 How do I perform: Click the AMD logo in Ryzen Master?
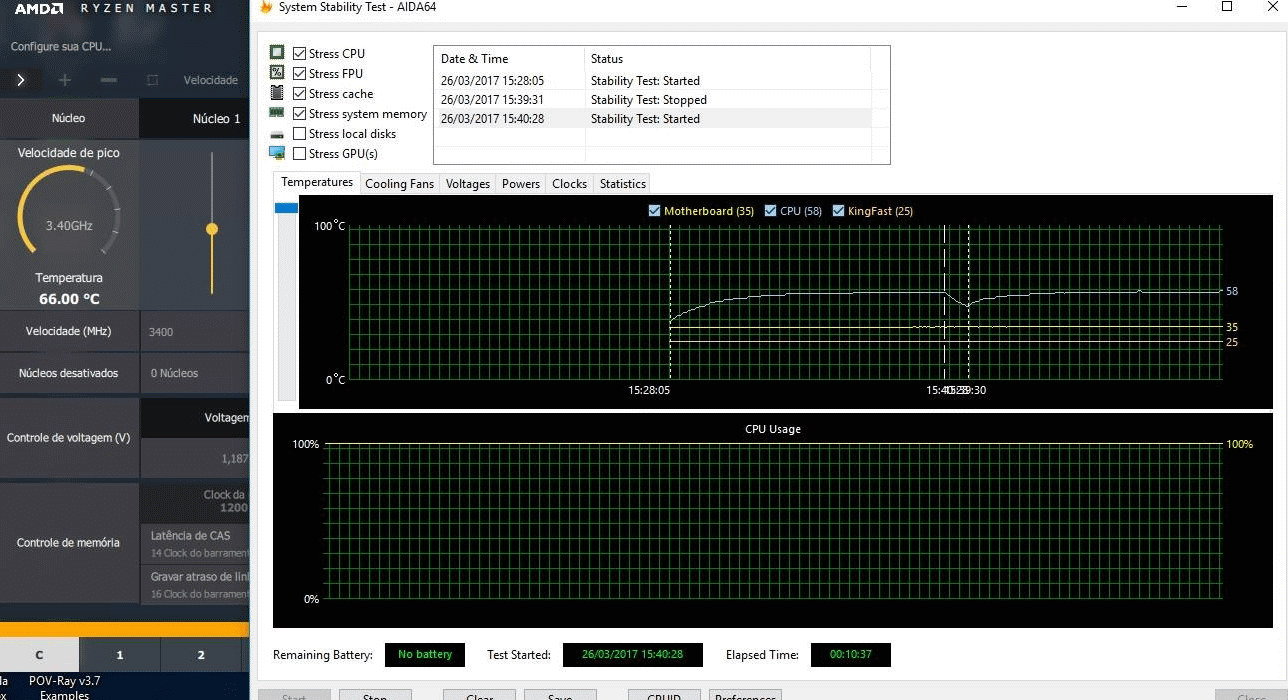[40, 8]
